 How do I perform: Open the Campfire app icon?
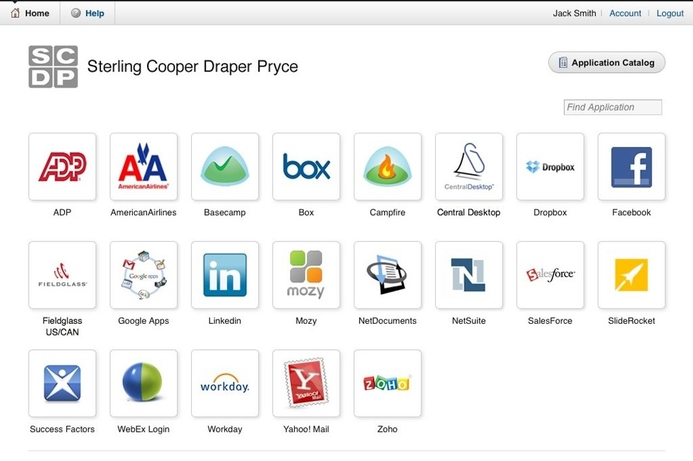(x=388, y=167)
